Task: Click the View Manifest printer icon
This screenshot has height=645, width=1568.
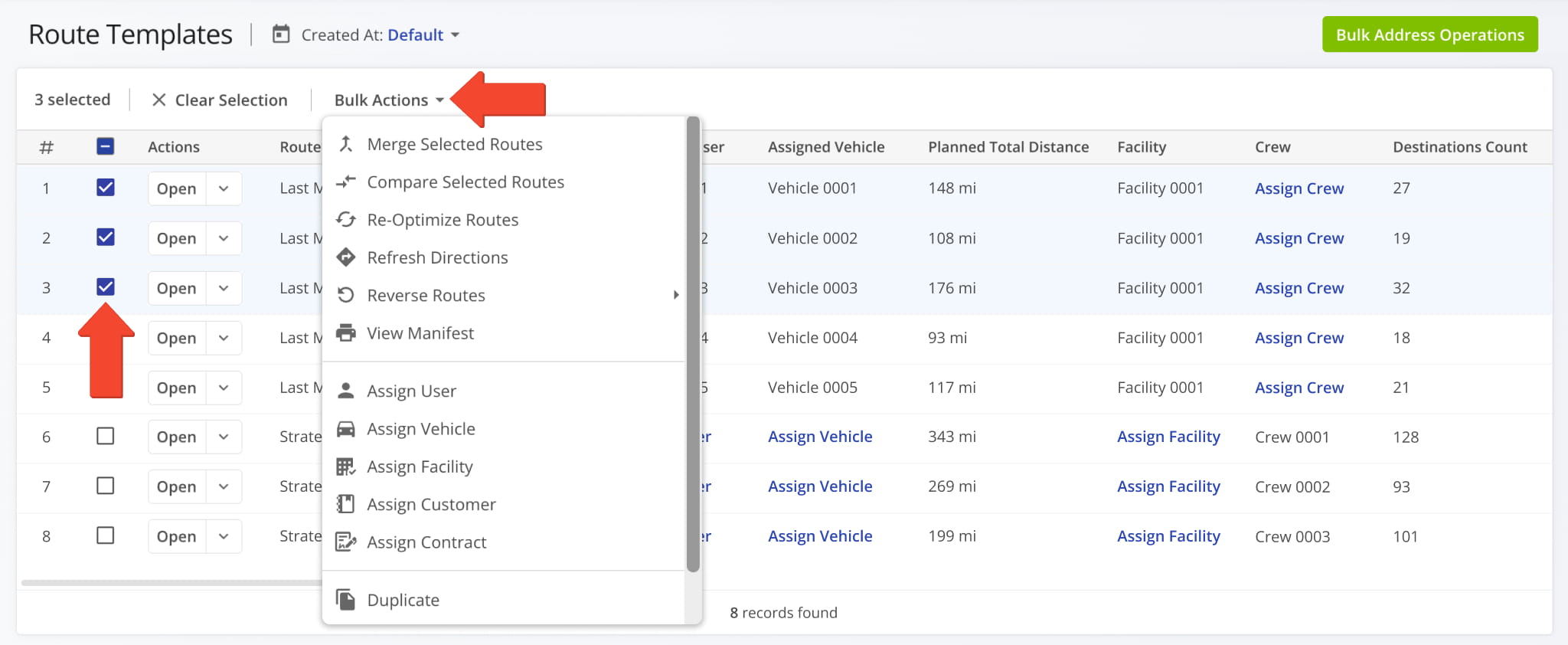Action: pyautogui.click(x=346, y=333)
